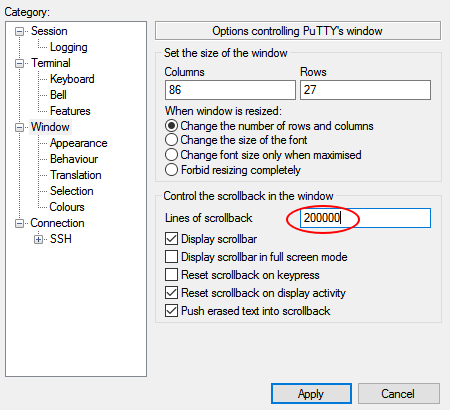Select 'Change the size of the font'
This screenshot has height=410, width=450.
(x=236, y=140)
